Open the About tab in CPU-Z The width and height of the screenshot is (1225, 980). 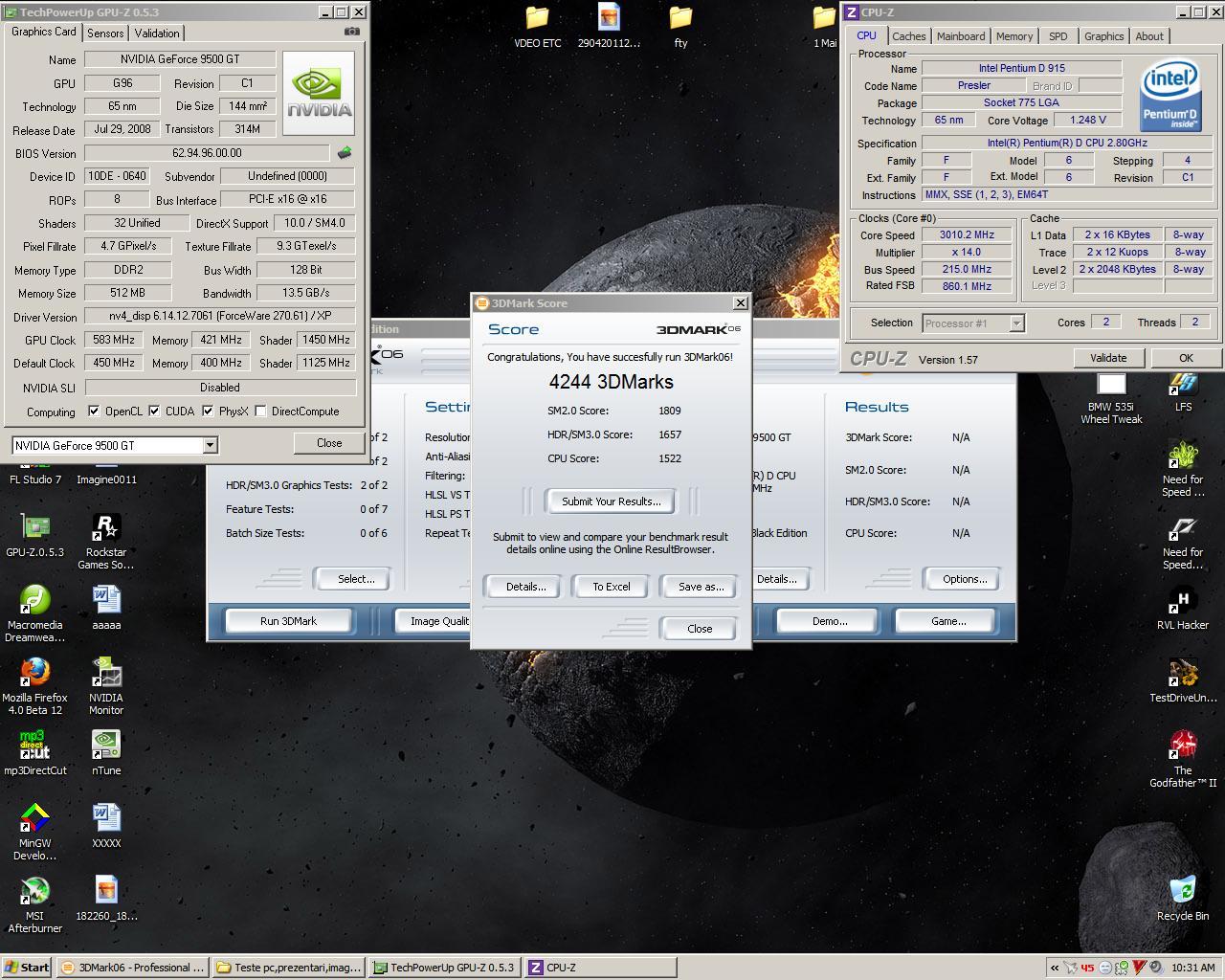coord(1149,36)
